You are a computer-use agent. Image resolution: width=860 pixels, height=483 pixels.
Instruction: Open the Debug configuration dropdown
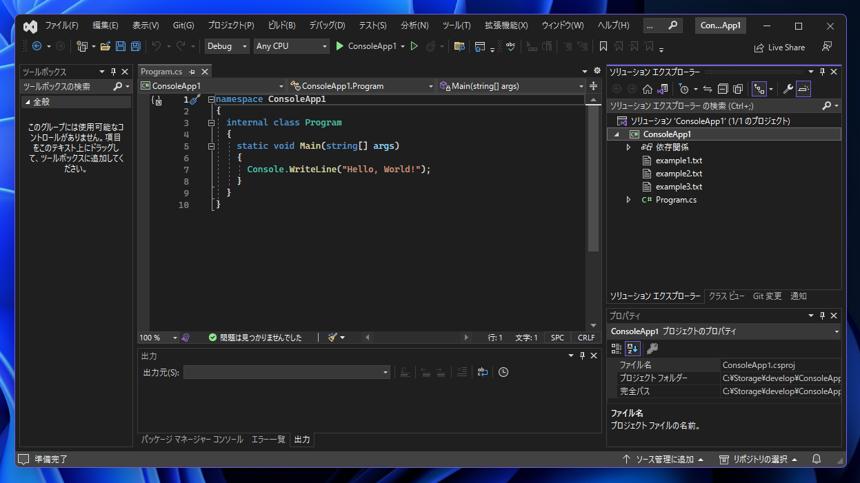[227, 47]
